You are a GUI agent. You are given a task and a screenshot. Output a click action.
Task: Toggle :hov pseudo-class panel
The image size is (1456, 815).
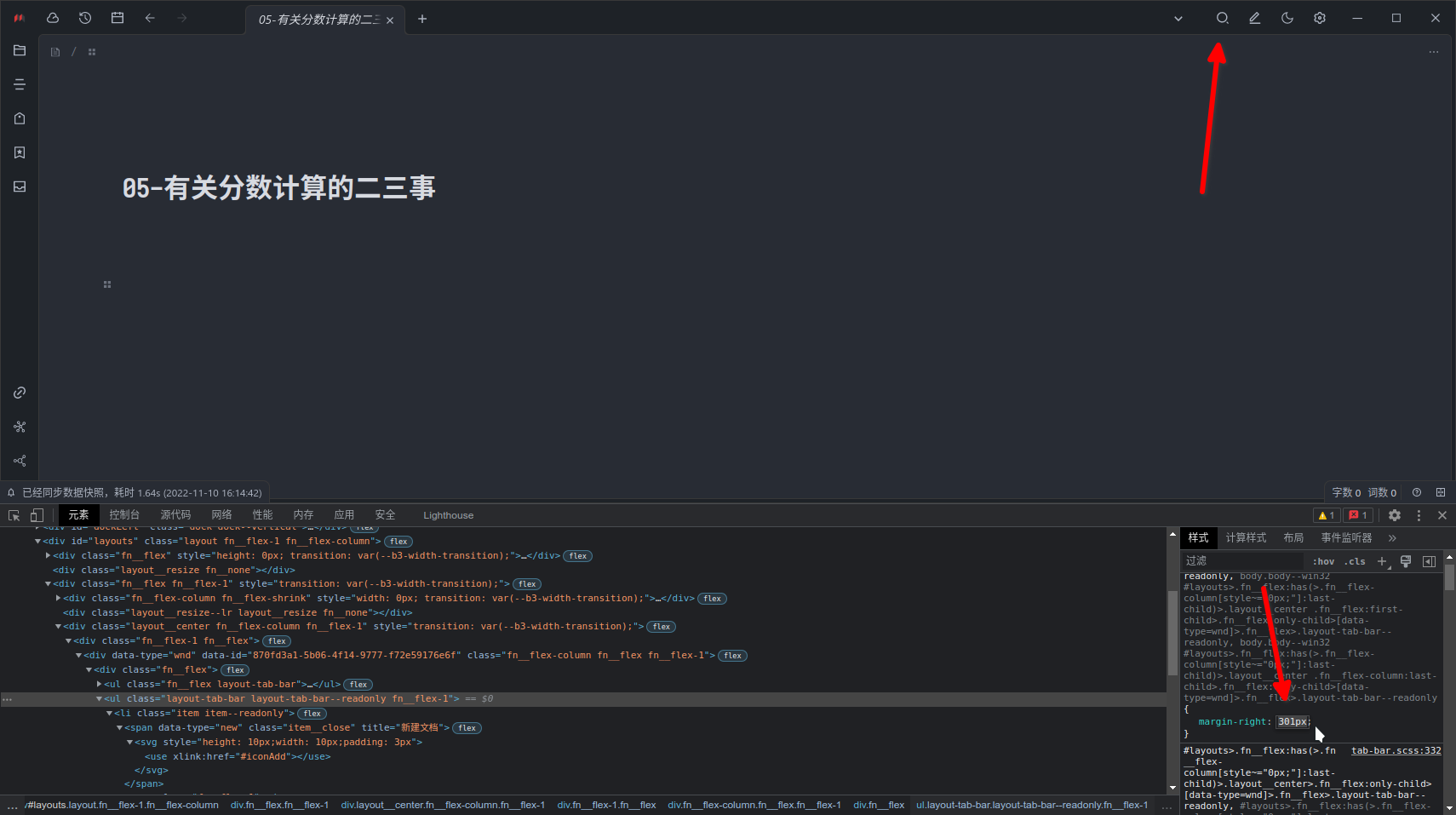(1322, 561)
